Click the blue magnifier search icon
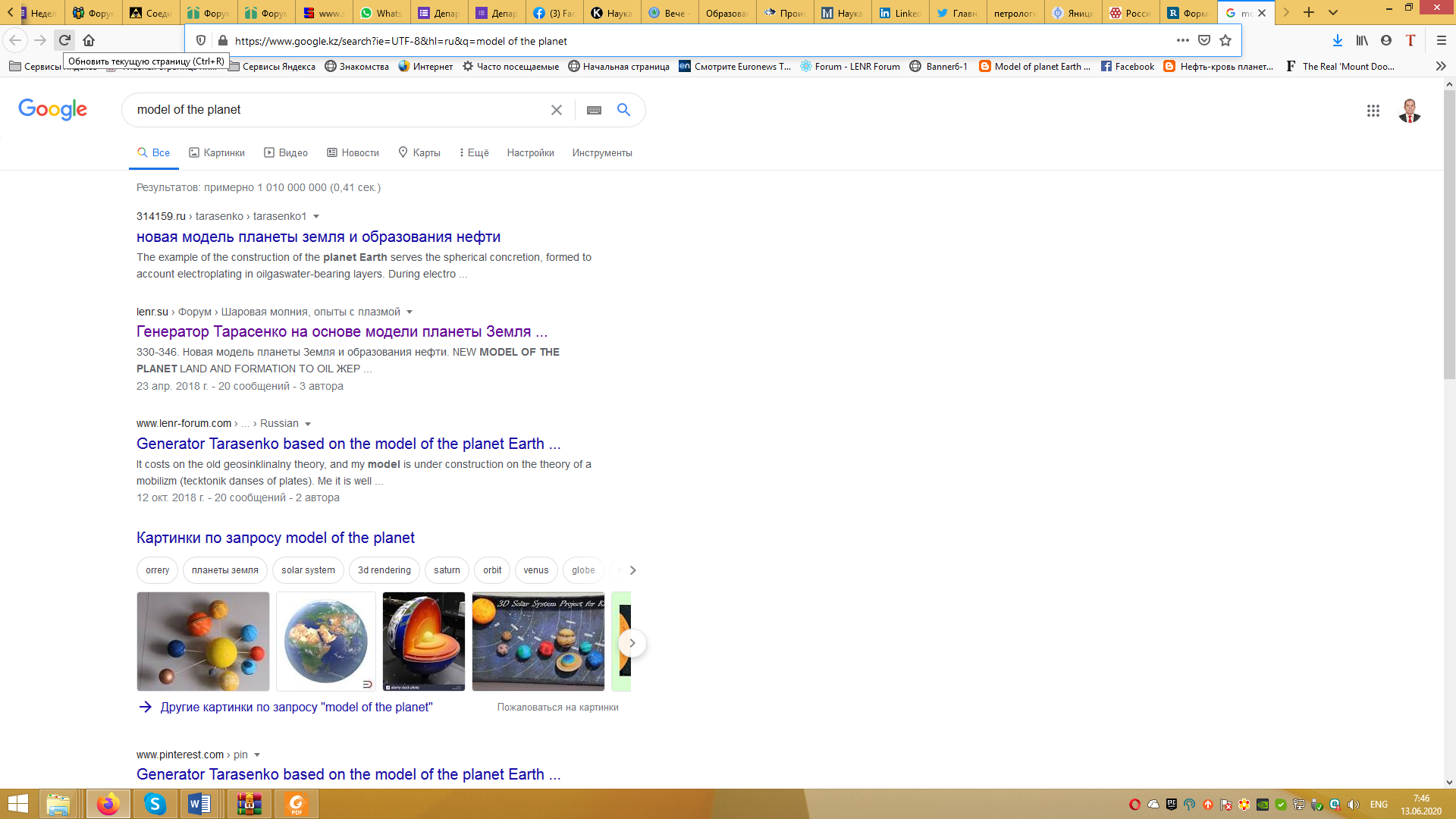The height and width of the screenshot is (819, 1456). click(x=623, y=110)
